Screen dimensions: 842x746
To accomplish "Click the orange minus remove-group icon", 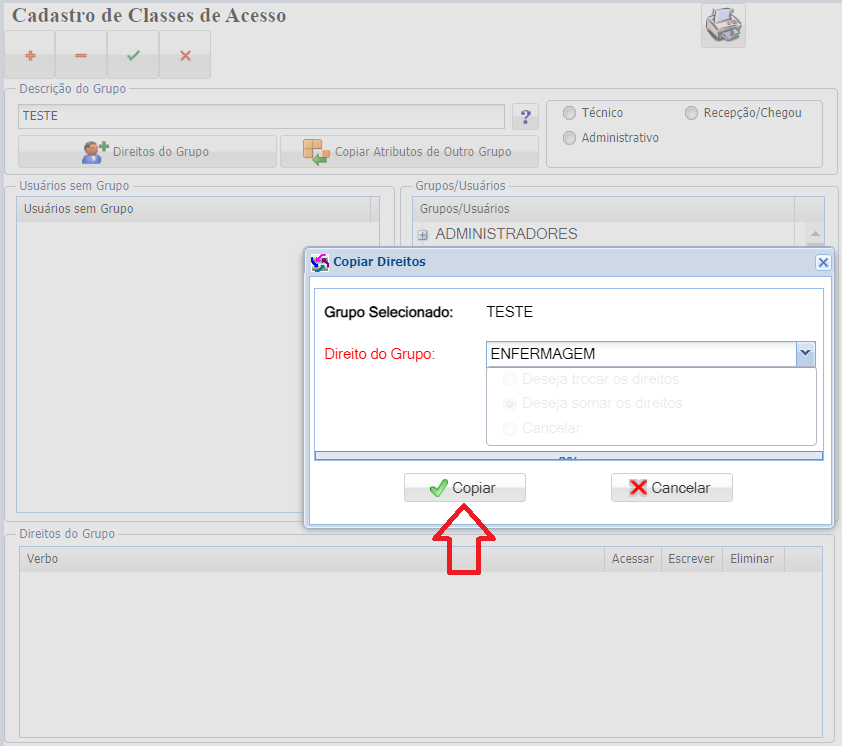I will pyautogui.click(x=81, y=55).
